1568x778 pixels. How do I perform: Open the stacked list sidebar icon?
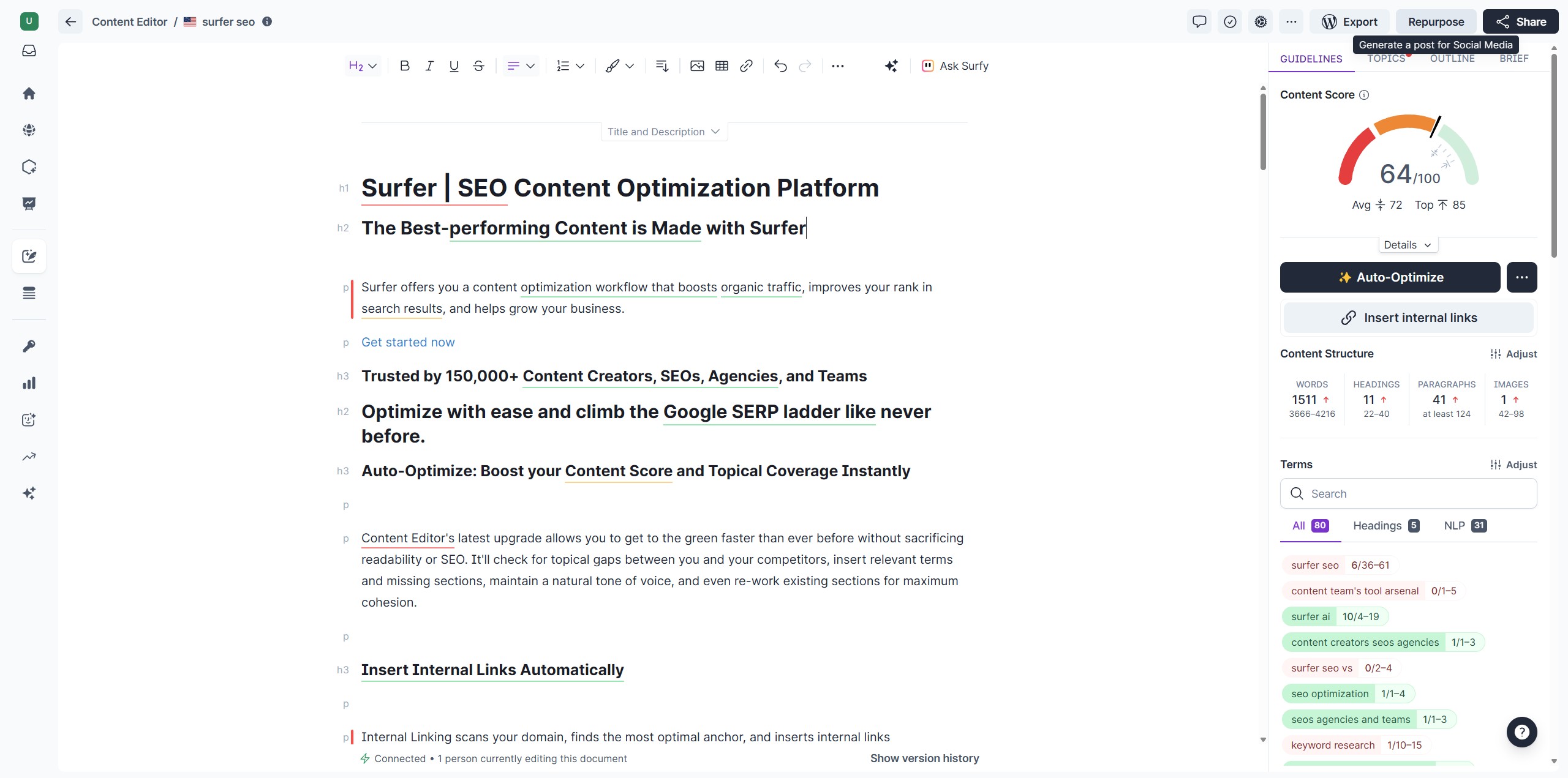29,293
